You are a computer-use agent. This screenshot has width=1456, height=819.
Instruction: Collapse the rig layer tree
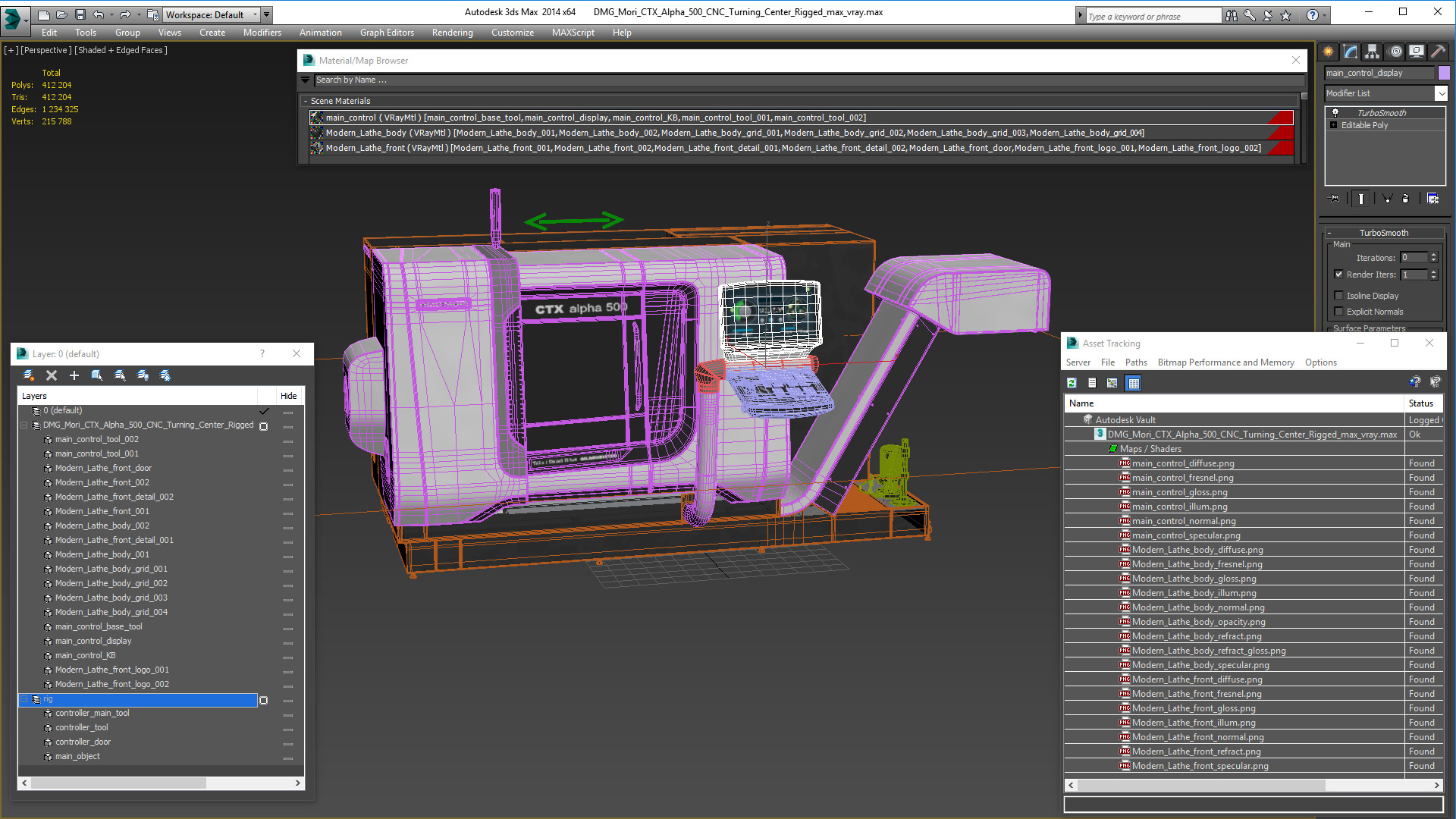click(24, 699)
